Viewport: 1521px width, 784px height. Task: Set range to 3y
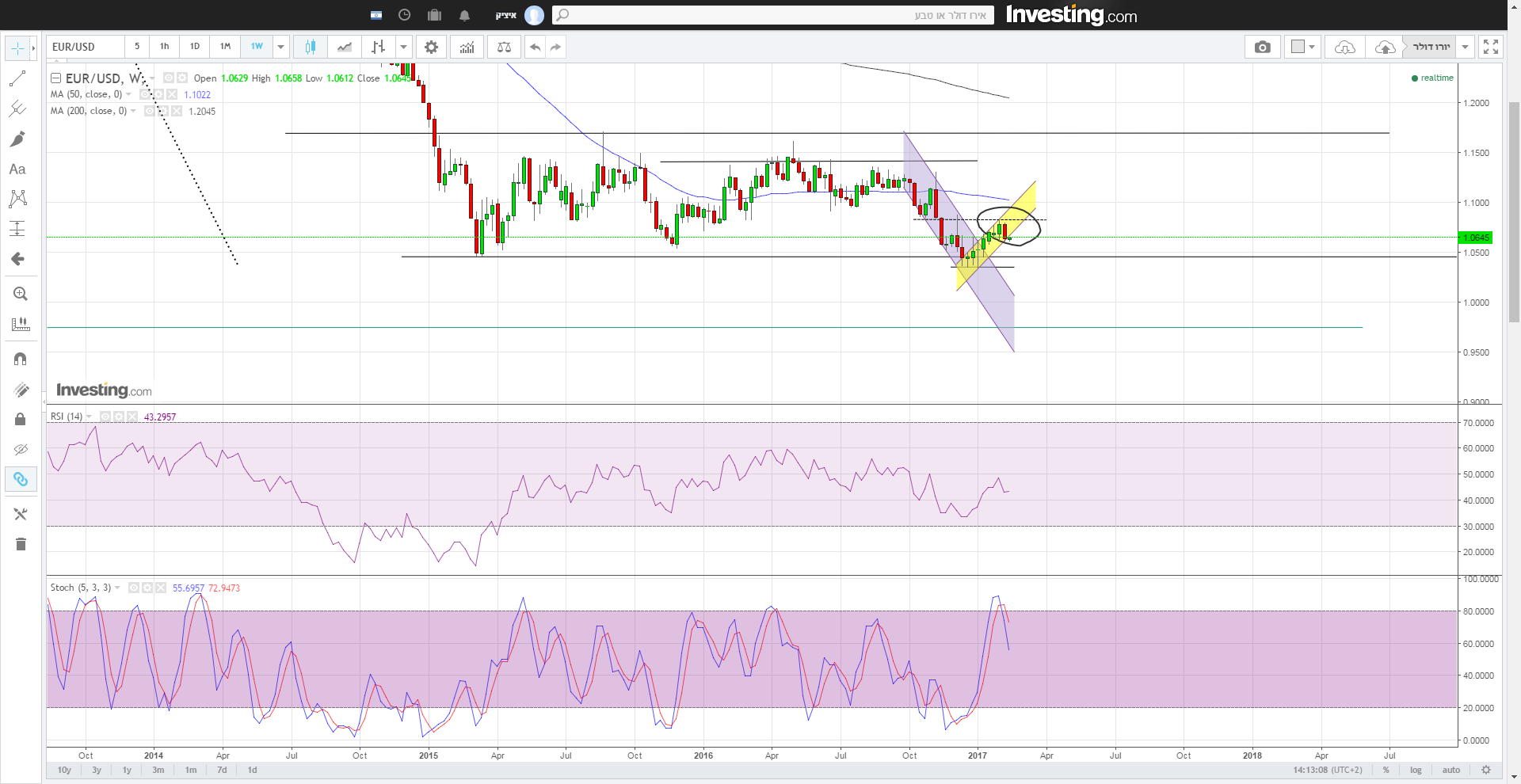pos(97,770)
